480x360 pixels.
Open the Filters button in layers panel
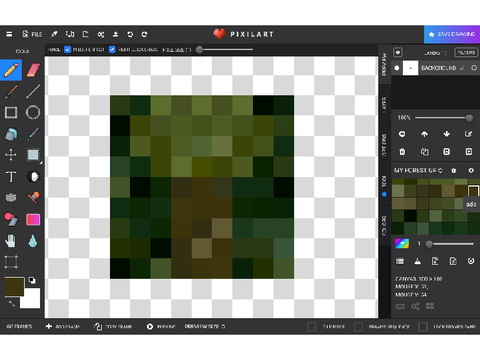466,52
